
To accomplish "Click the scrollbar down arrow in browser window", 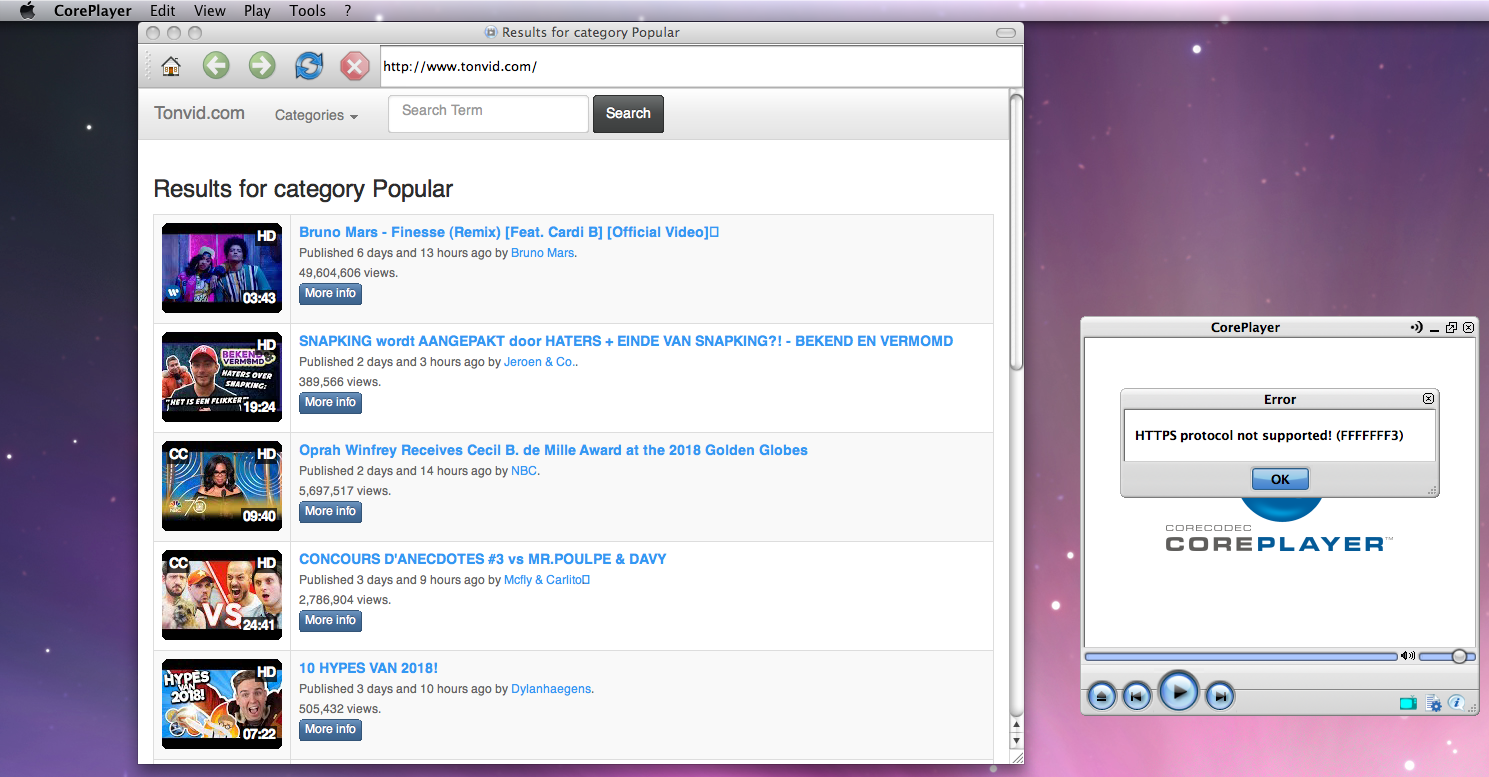I will tap(1016, 741).
